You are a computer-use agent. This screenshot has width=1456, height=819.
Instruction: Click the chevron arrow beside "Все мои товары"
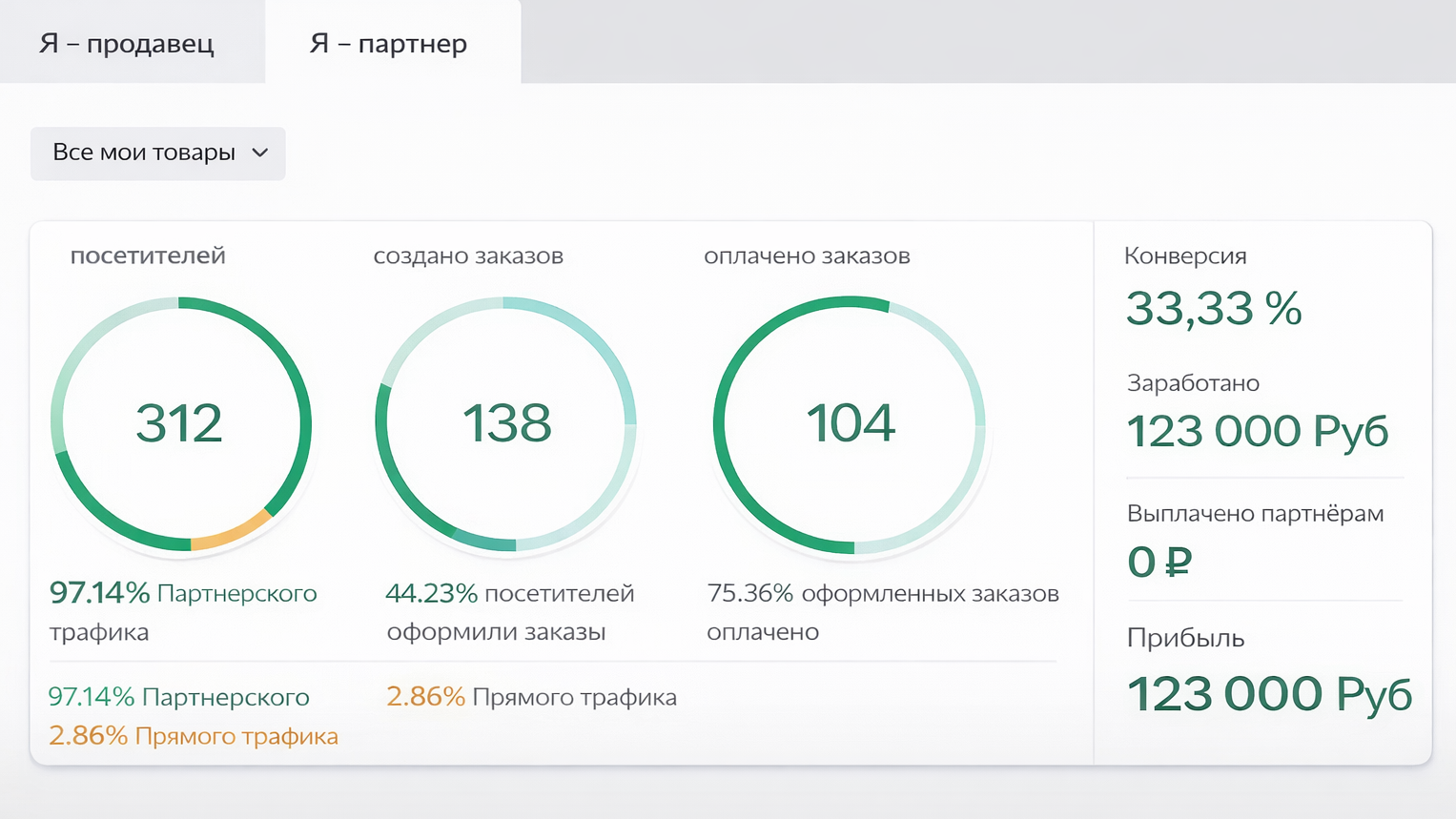pos(259,153)
